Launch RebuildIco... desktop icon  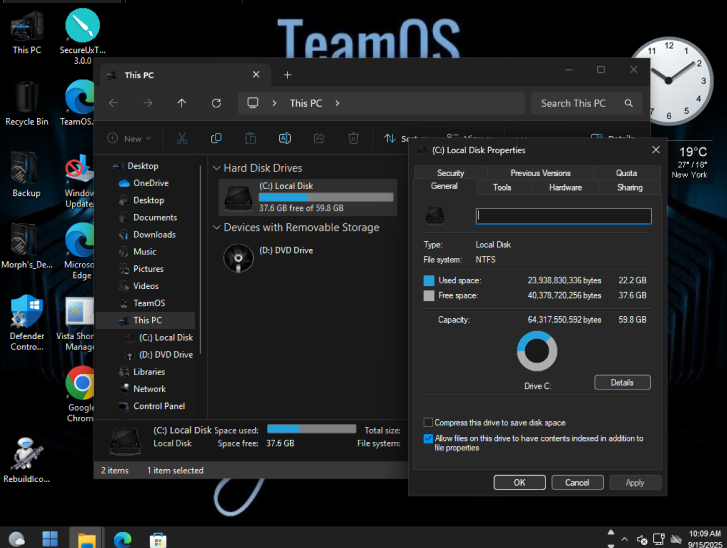[26, 460]
